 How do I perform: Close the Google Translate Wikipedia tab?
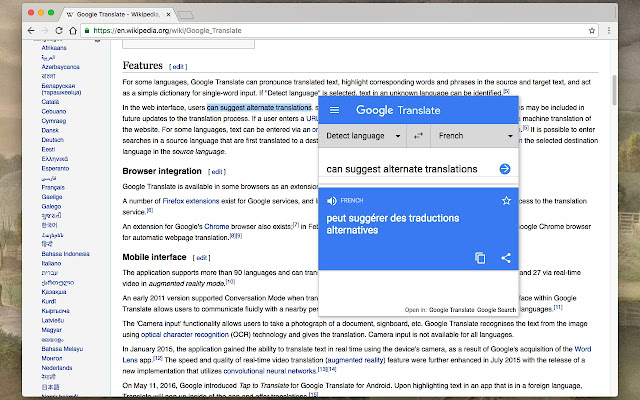(169, 14)
